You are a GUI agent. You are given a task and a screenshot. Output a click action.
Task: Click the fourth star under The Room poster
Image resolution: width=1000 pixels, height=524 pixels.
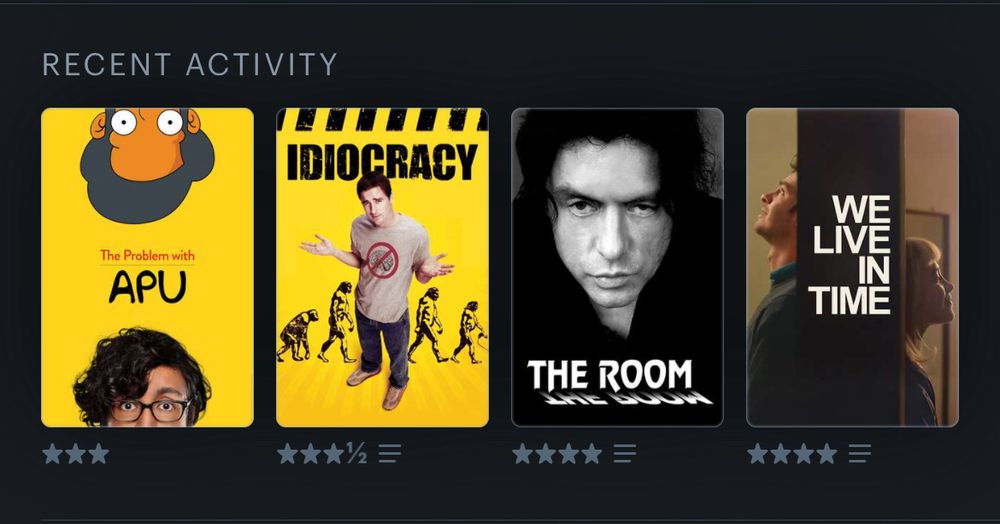coord(592,454)
